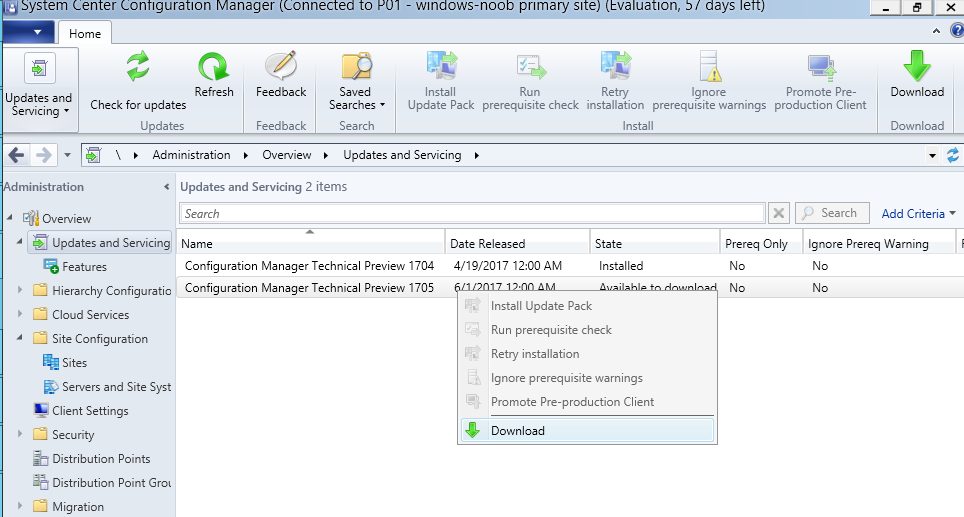
Task: Open the blue application menu button
Action: [x=27, y=32]
